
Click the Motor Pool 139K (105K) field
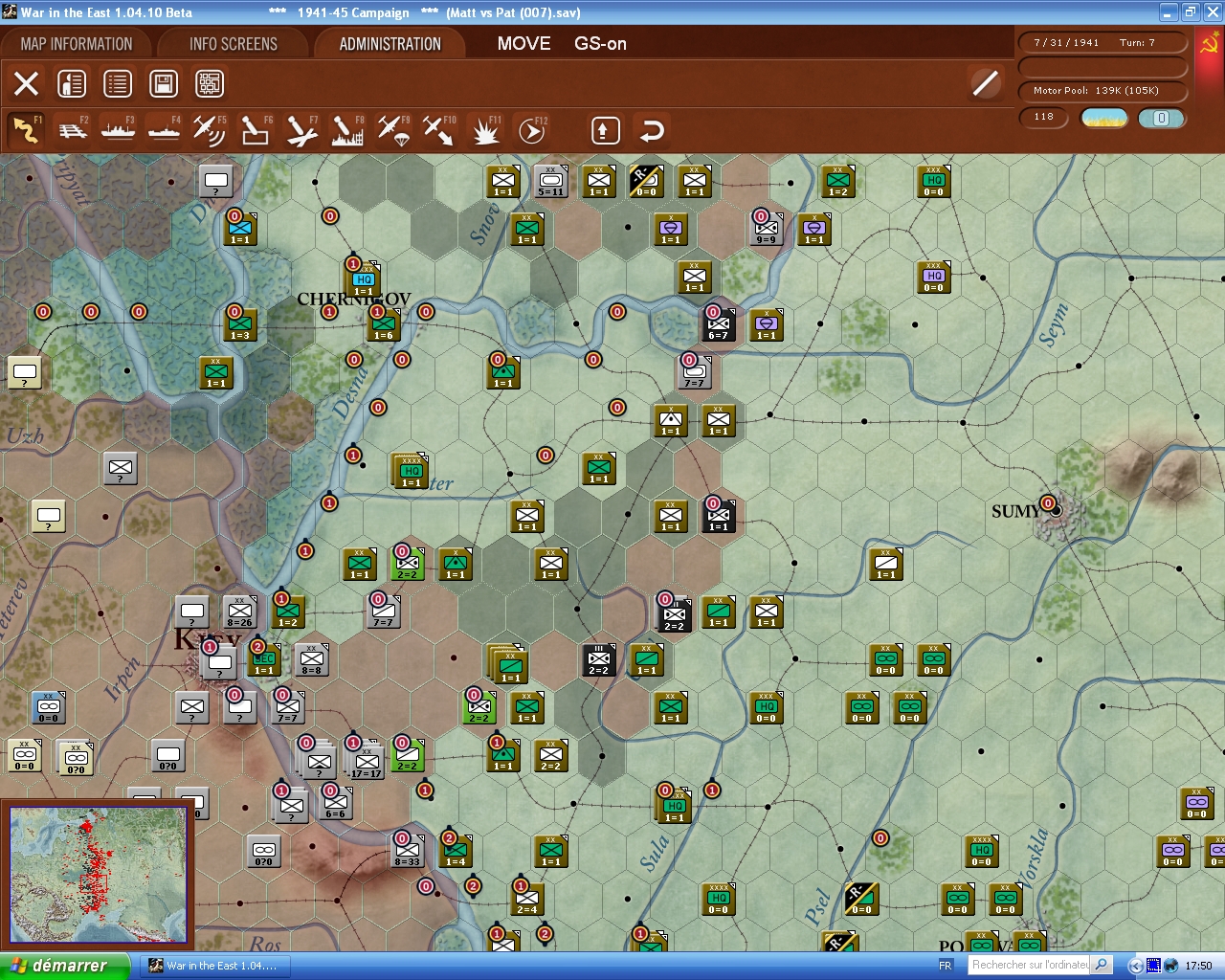tap(1102, 91)
